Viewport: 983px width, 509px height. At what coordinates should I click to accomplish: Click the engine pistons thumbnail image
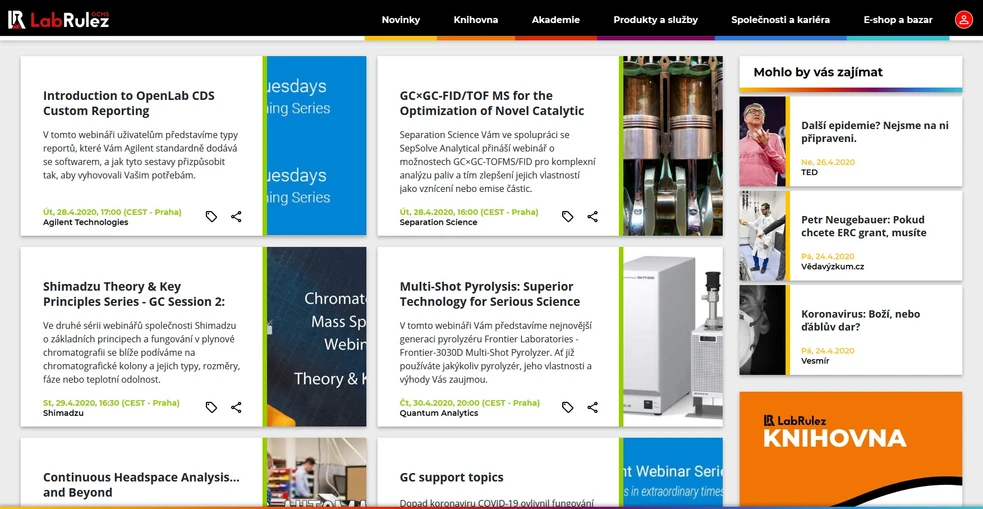coord(673,146)
